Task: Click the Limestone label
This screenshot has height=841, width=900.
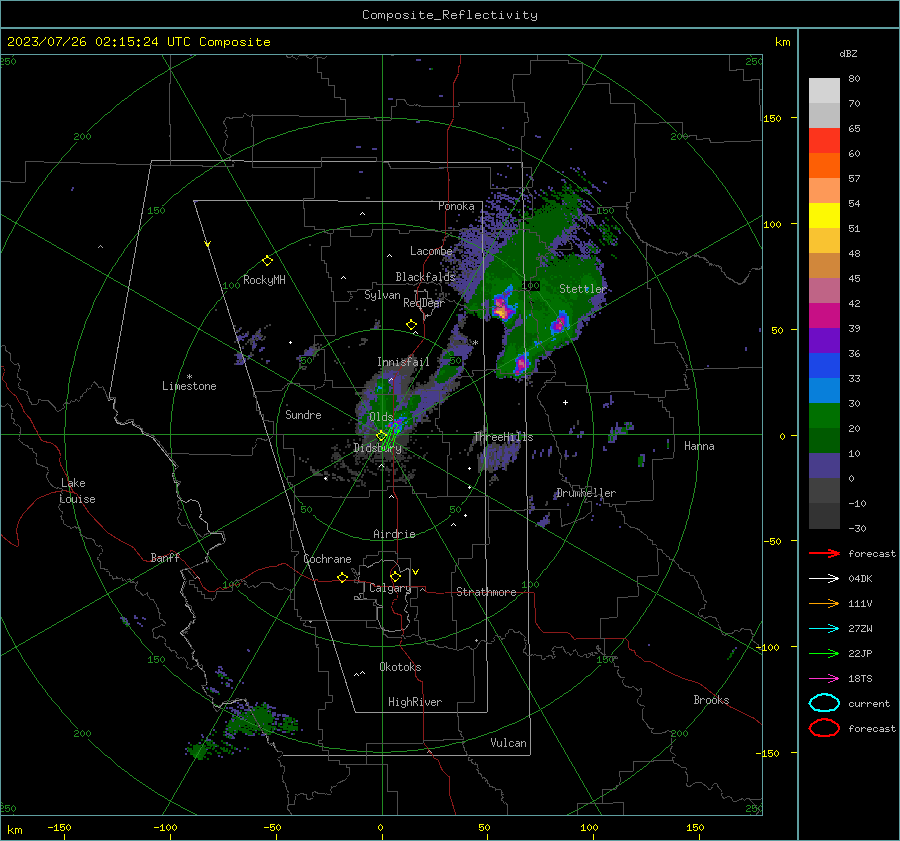Action: tap(189, 386)
